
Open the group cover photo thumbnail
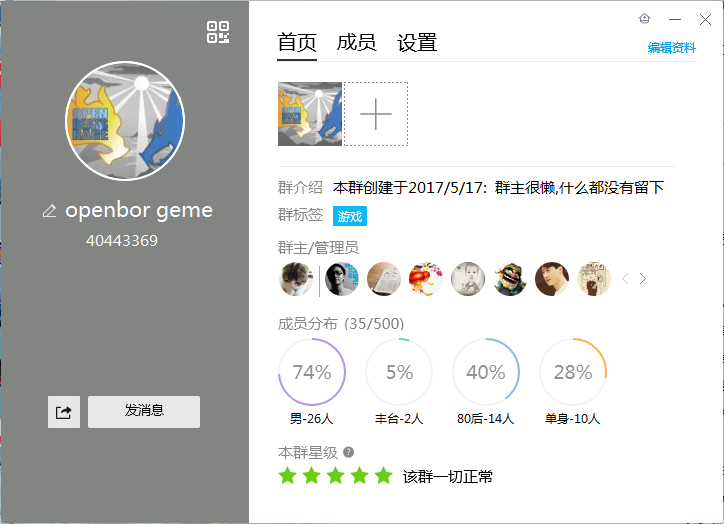(x=310, y=114)
